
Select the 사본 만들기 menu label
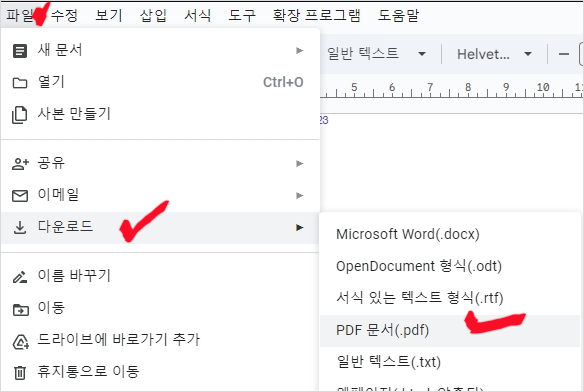74,114
